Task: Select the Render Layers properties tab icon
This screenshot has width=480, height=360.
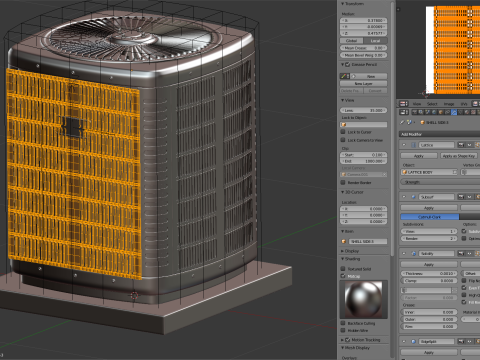Action: click(x=421, y=112)
